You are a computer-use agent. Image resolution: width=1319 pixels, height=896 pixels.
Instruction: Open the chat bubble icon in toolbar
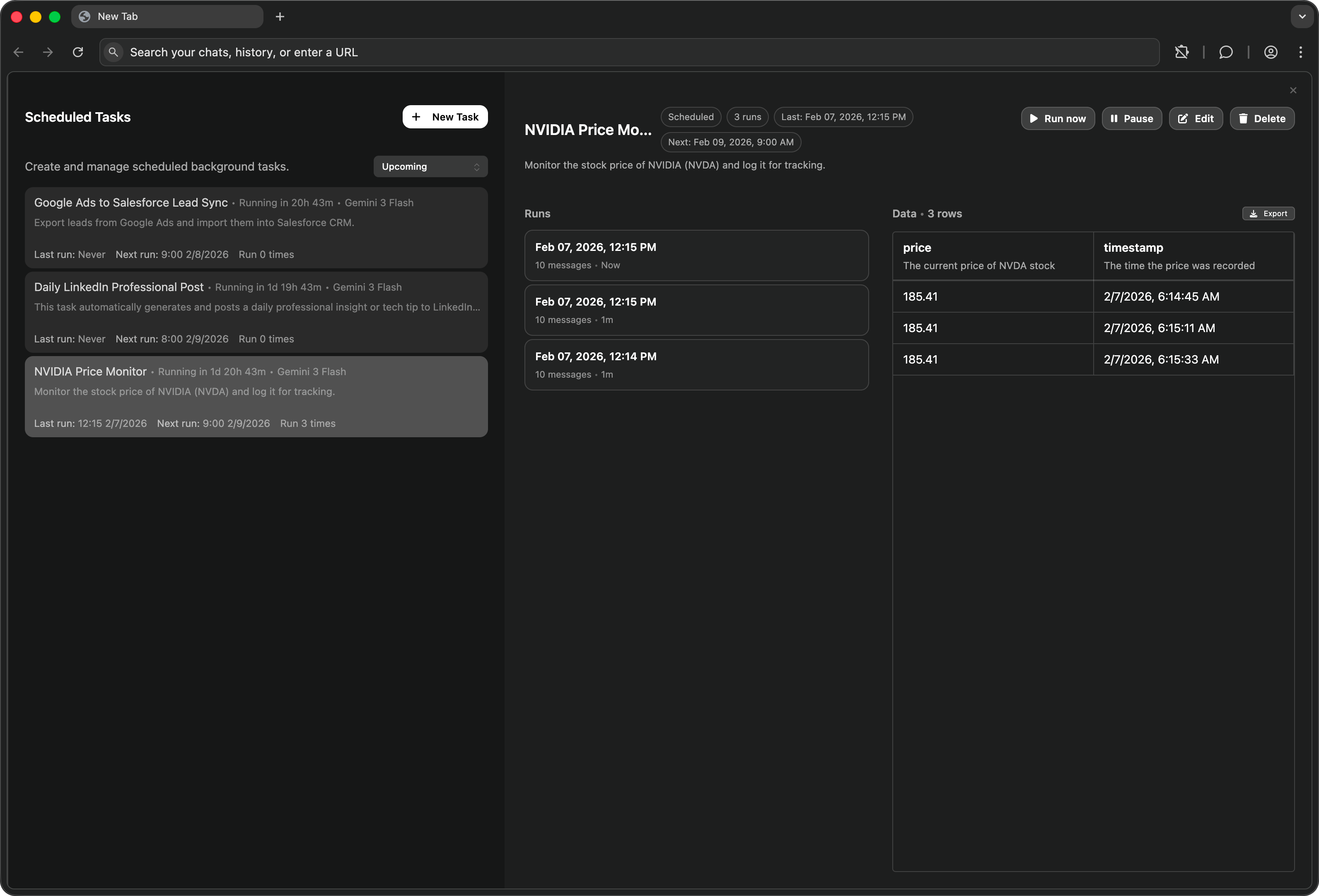[1225, 52]
